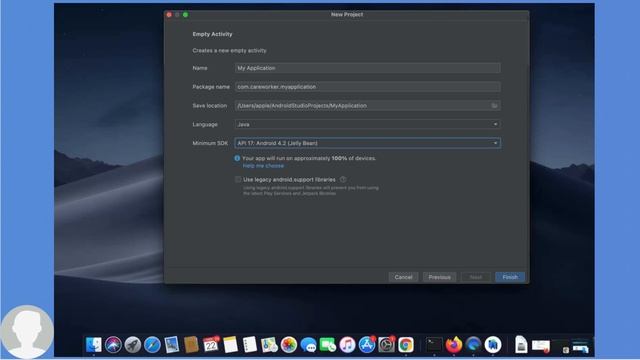Open Finder from the dock
The width and height of the screenshot is (640, 360).
(x=93, y=345)
